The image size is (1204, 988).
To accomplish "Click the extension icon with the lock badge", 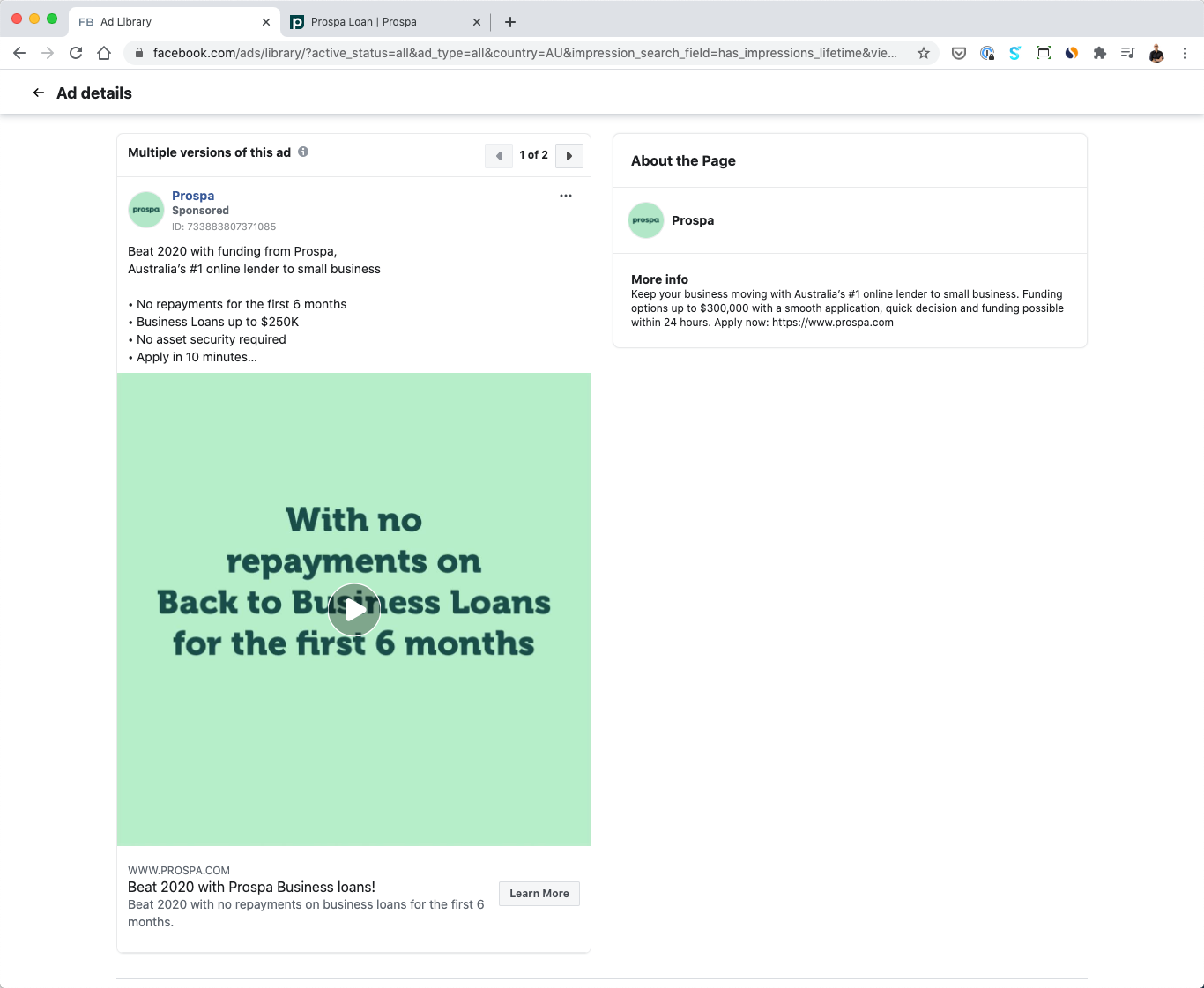I will (x=987, y=53).
